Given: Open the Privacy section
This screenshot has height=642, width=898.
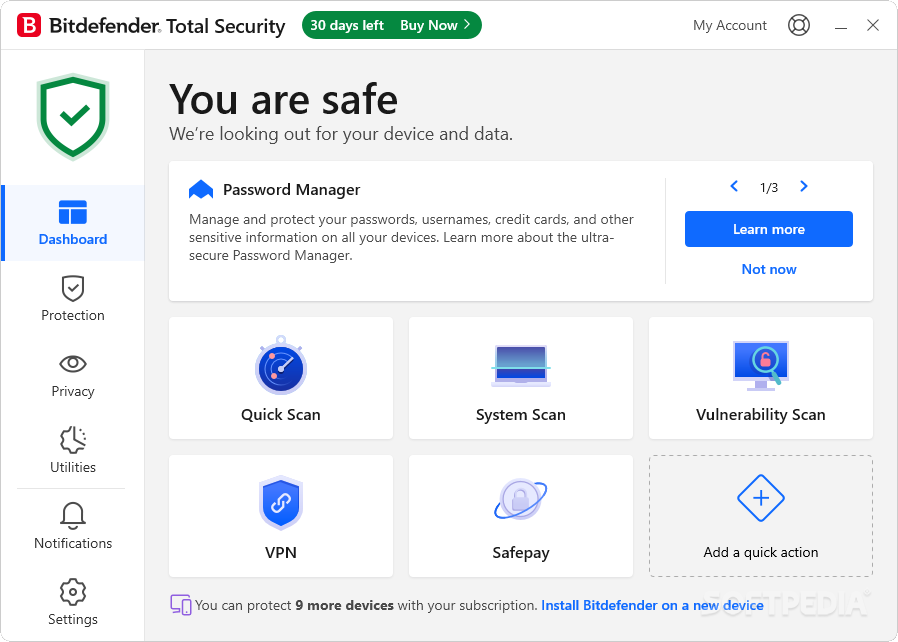Looking at the screenshot, I should pos(72,375).
